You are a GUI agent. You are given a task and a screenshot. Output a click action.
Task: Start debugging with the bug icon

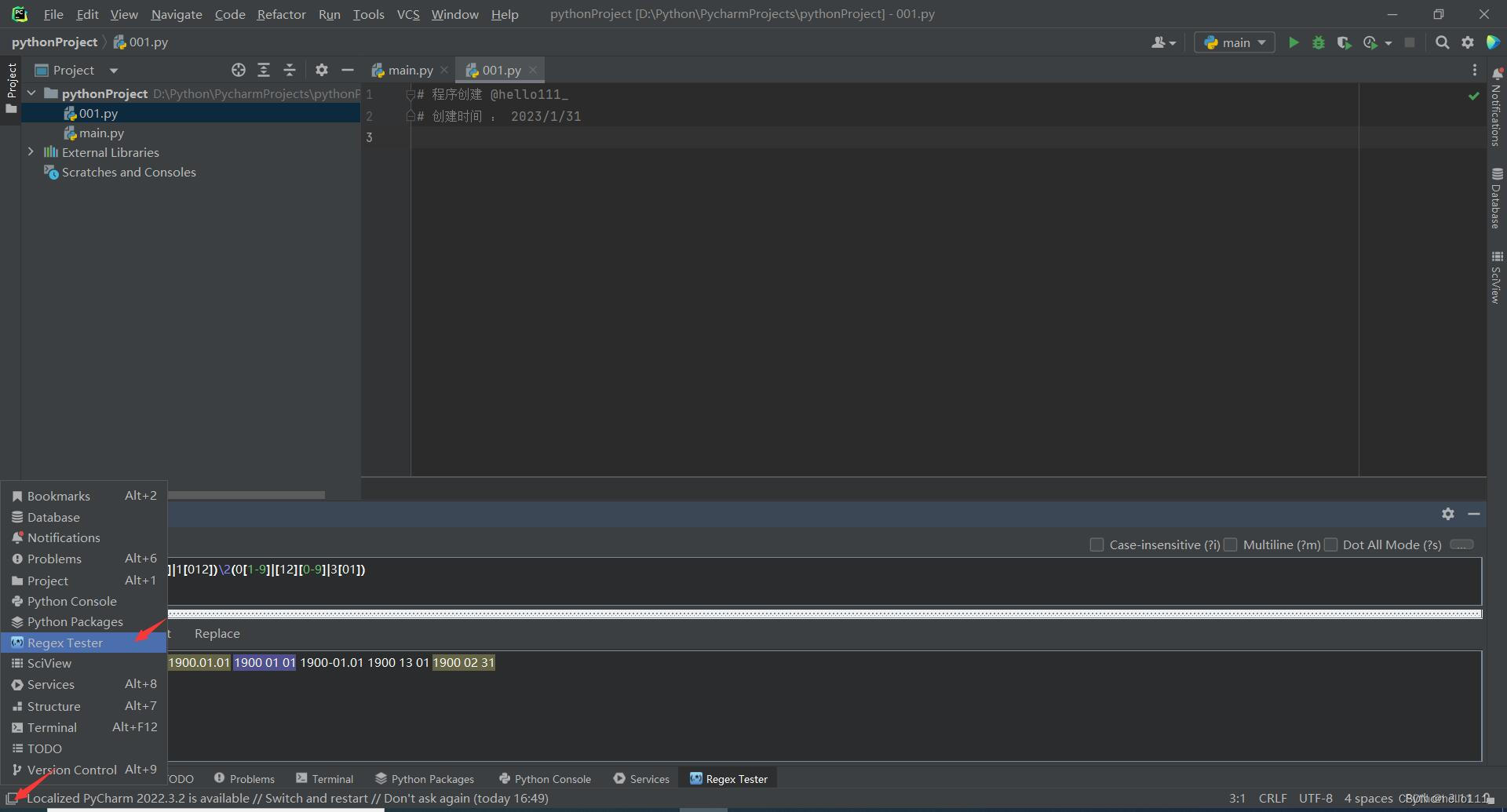coord(1319,42)
